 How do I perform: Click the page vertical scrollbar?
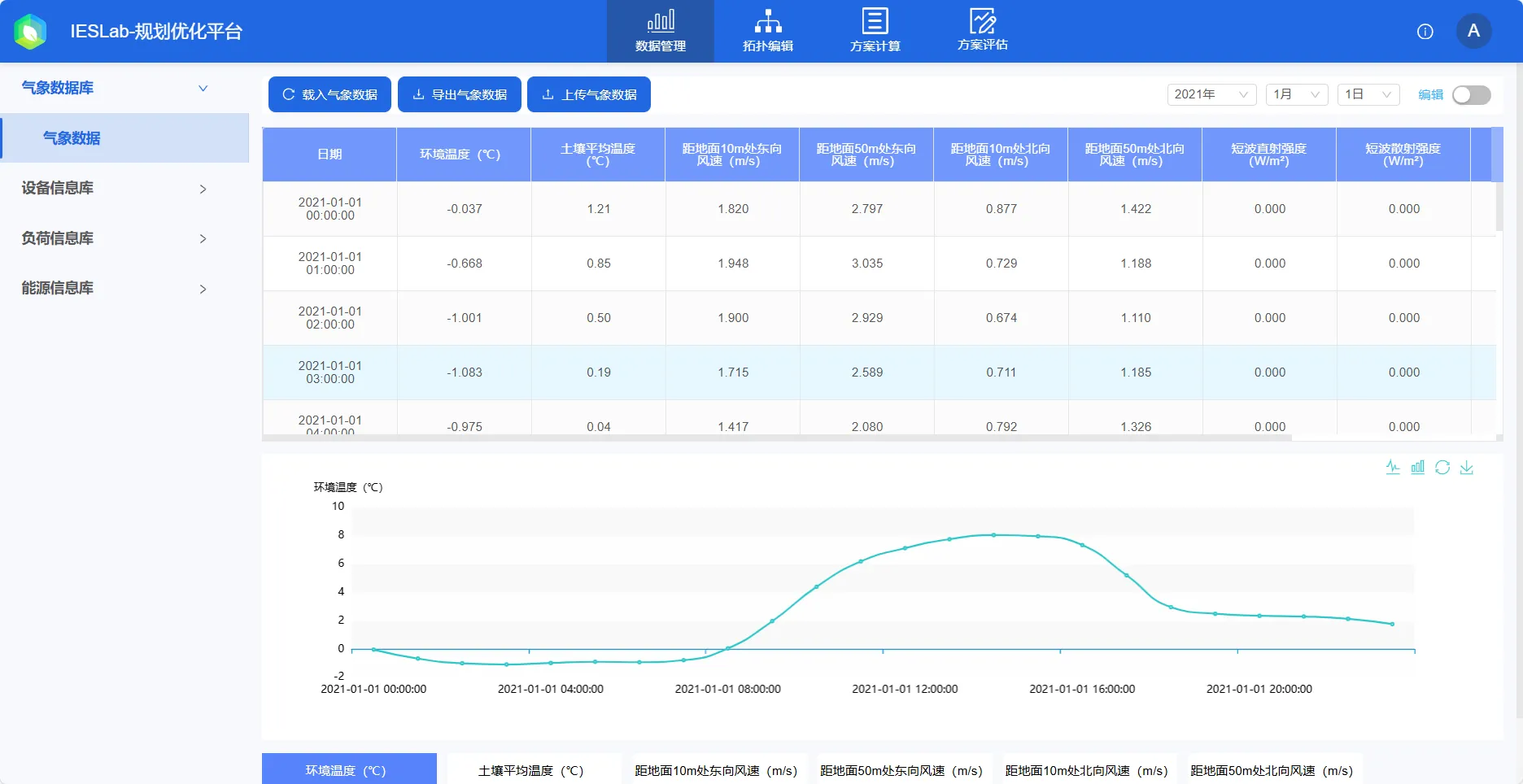click(x=1519, y=390)
